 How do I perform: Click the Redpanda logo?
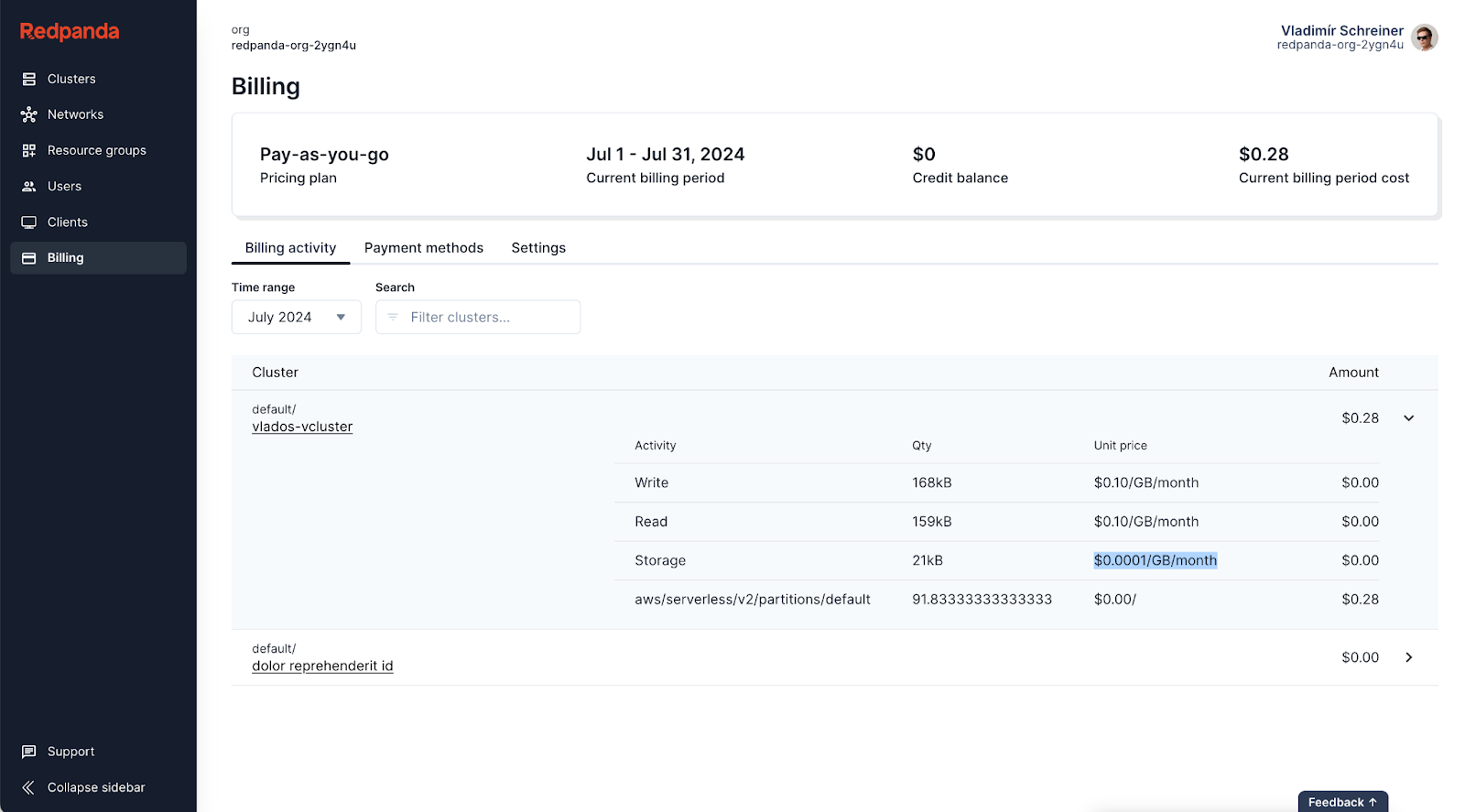(x=70, y=31)
